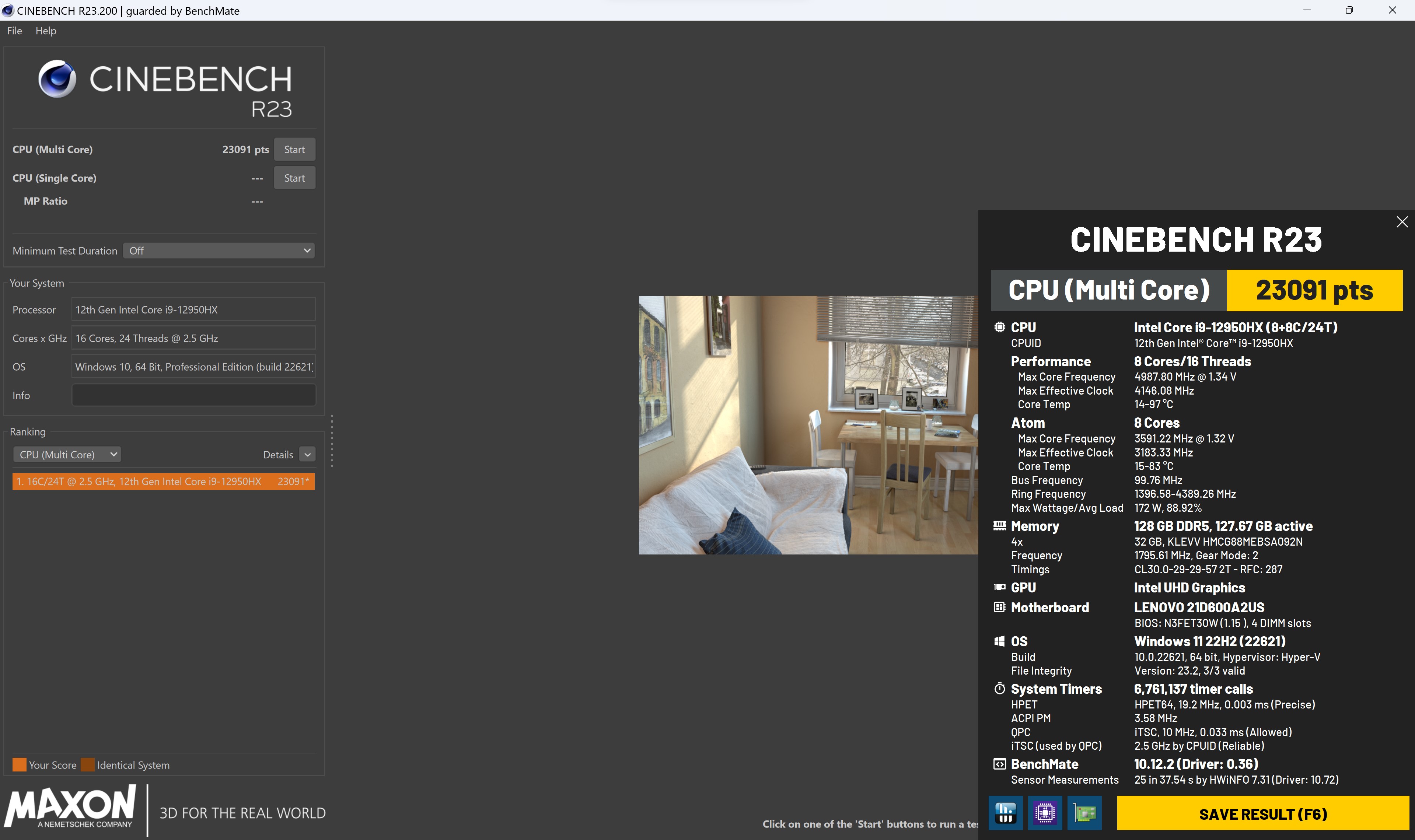Click the MAXON logo at bottom left
1415x840 pixels.
(x=70, y=806)
